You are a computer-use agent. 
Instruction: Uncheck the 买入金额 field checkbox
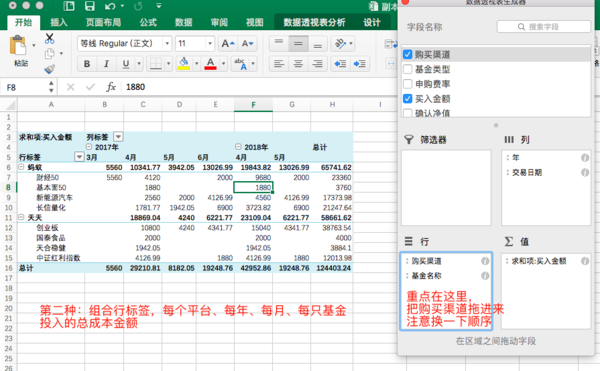408,99
